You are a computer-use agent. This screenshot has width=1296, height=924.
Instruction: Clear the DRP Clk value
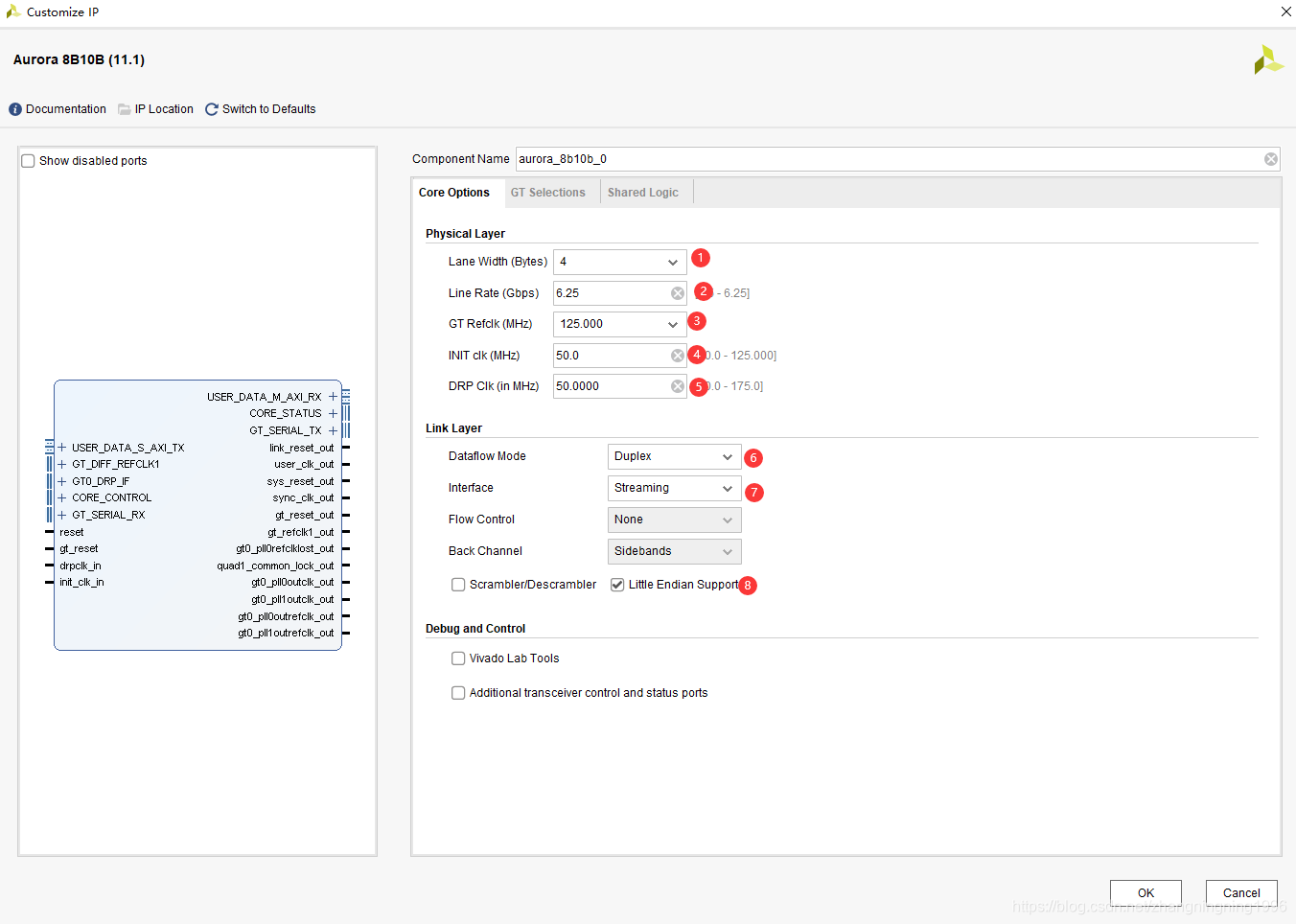[678, 386]
